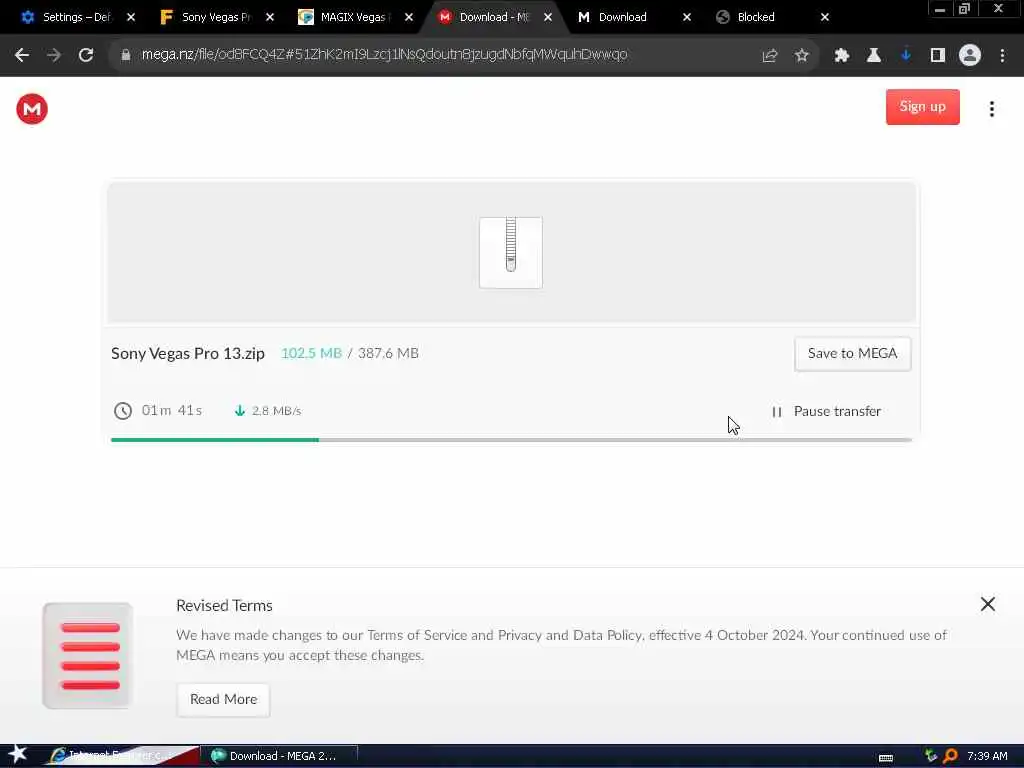Viewport: 1024px width, 768px height.
Task: Go back with browser back arrow
Action: 22,56
